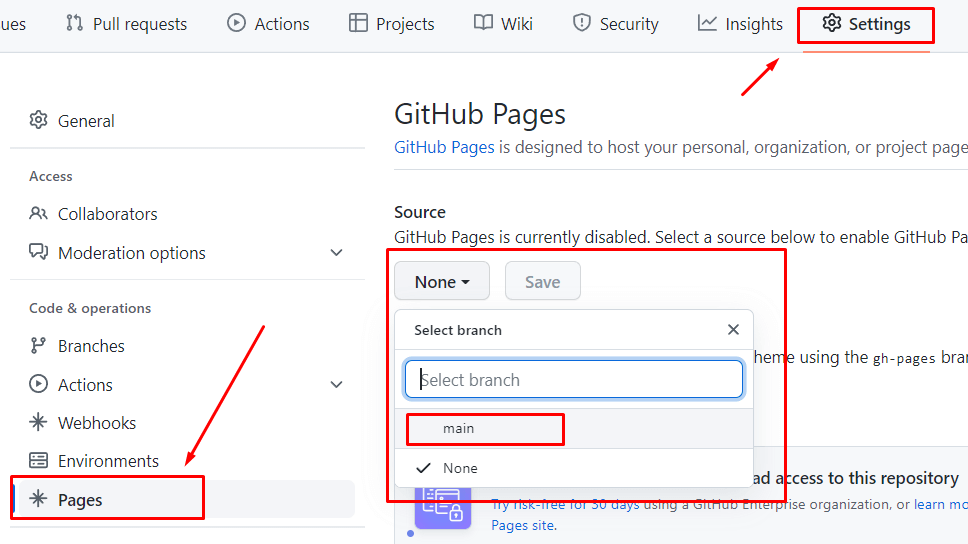Open the None source branch dropdown
This screenshot has height=544, width=968.
click(x=442, y=282)
